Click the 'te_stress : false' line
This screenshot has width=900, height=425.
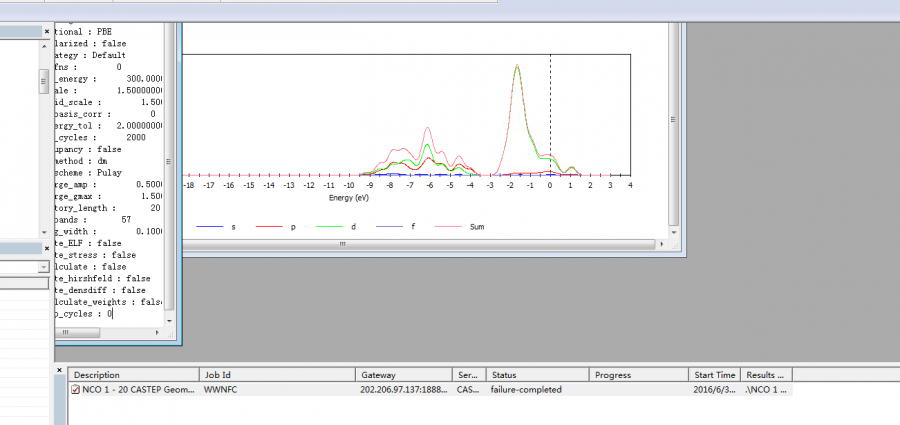pos(96,255)
